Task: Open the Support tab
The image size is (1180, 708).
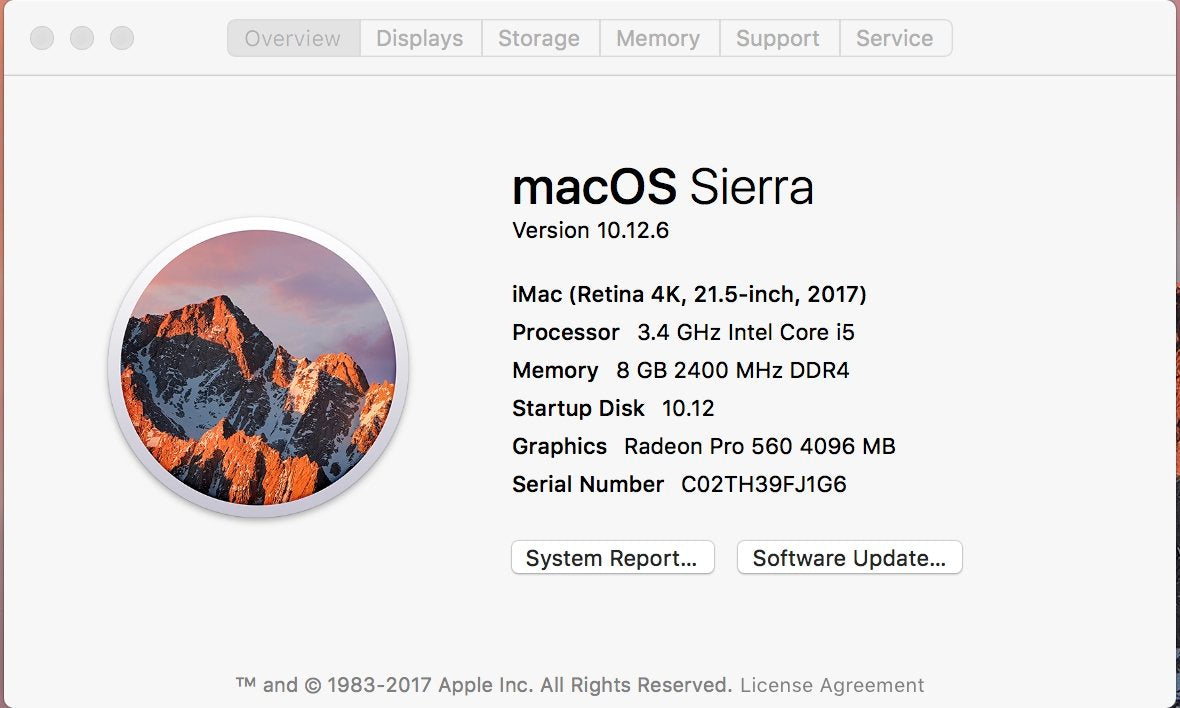Action: point(778,39)
